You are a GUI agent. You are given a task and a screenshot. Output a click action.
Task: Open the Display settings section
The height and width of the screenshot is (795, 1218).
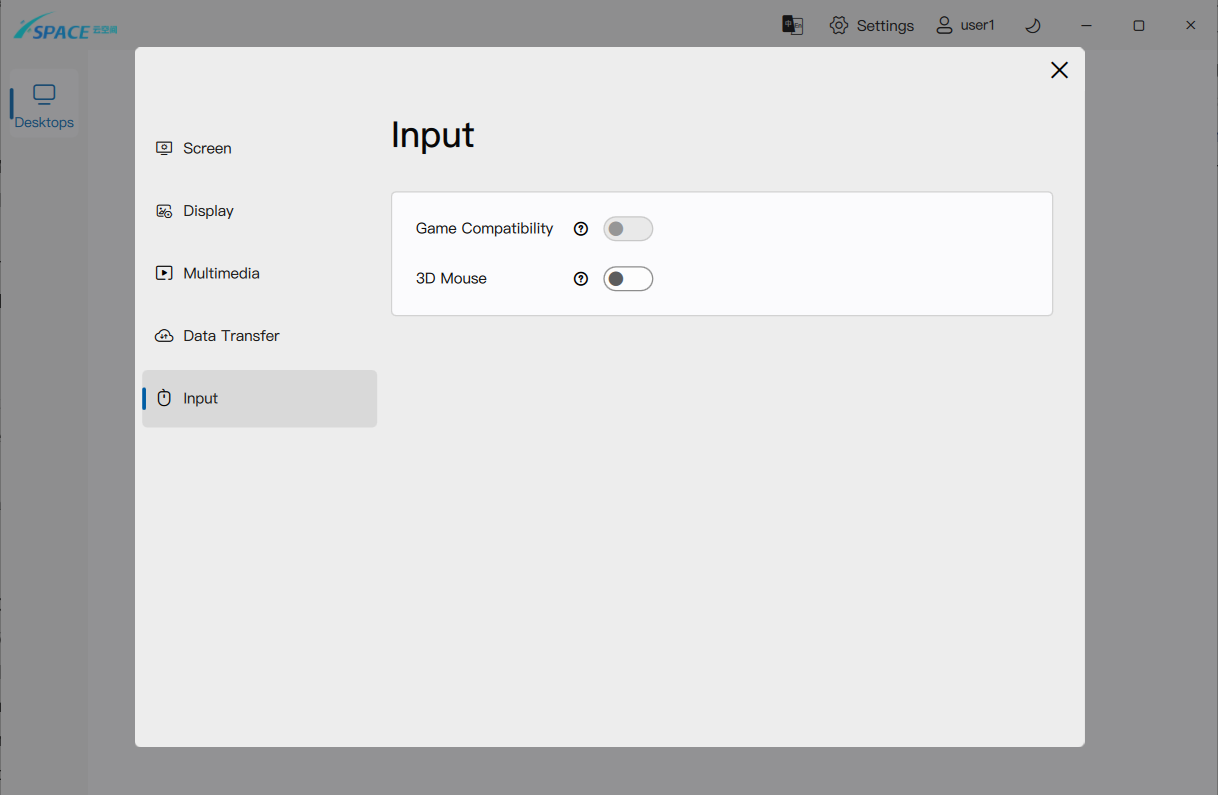pyautogui.click(x=208, y=211)
